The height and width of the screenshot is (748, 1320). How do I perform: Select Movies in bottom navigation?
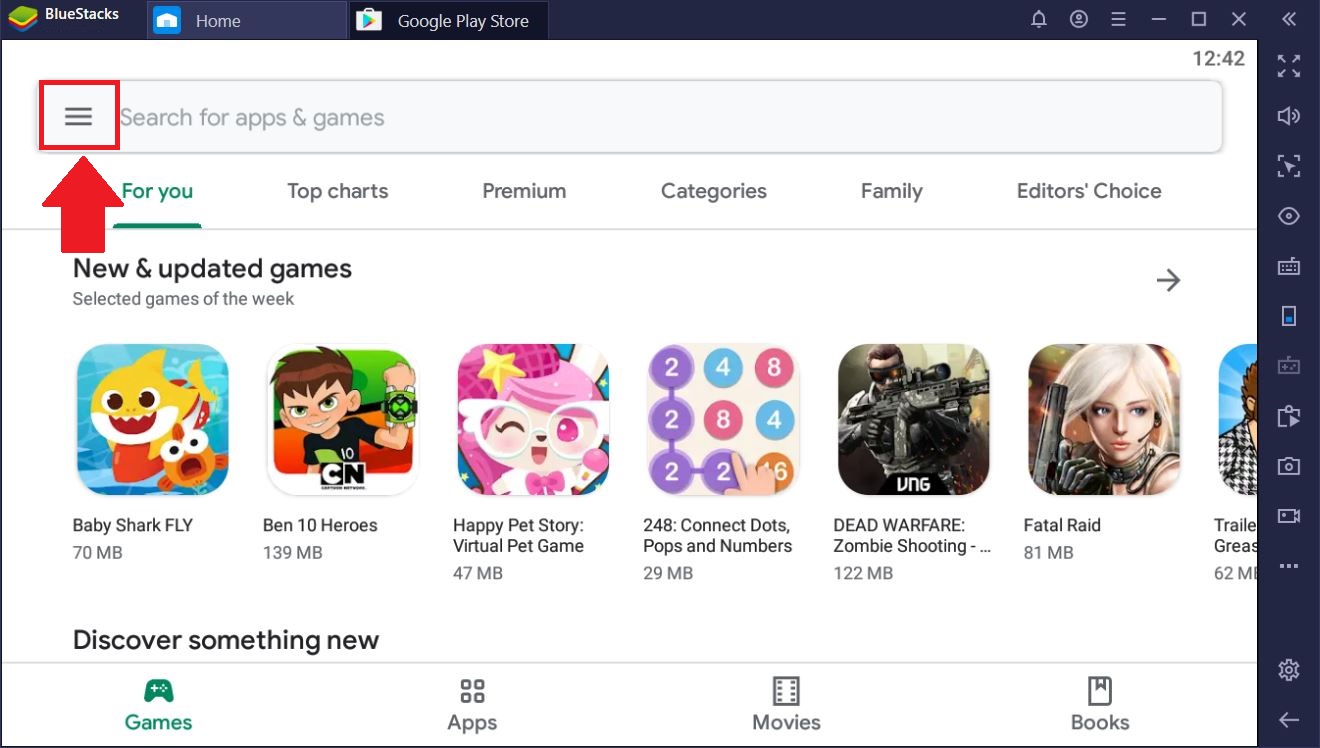tap(786, 705)
